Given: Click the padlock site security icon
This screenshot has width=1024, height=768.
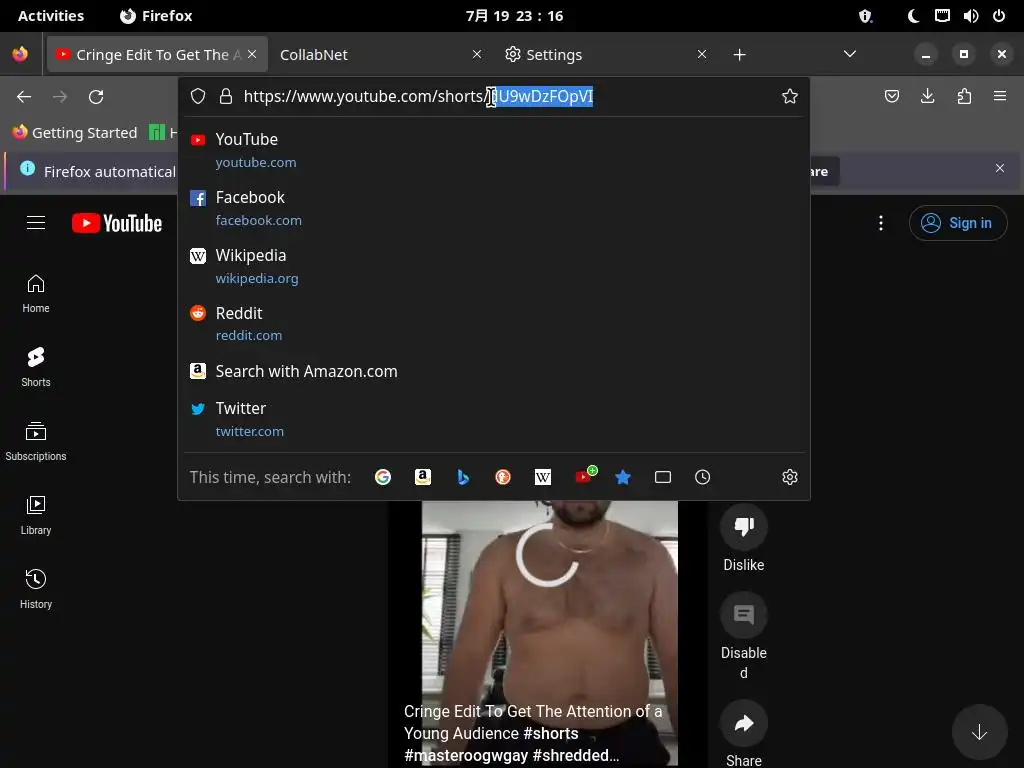Looking at the screenshot, I should (x=226, y=97).
